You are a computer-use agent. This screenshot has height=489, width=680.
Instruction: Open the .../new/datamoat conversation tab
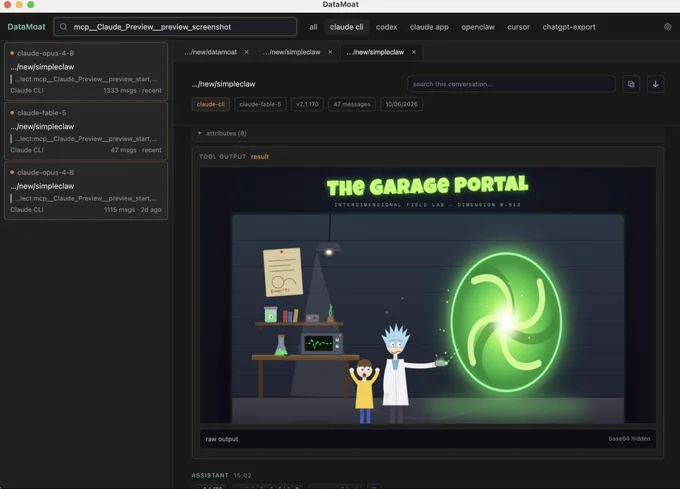[x=211, y=52]
